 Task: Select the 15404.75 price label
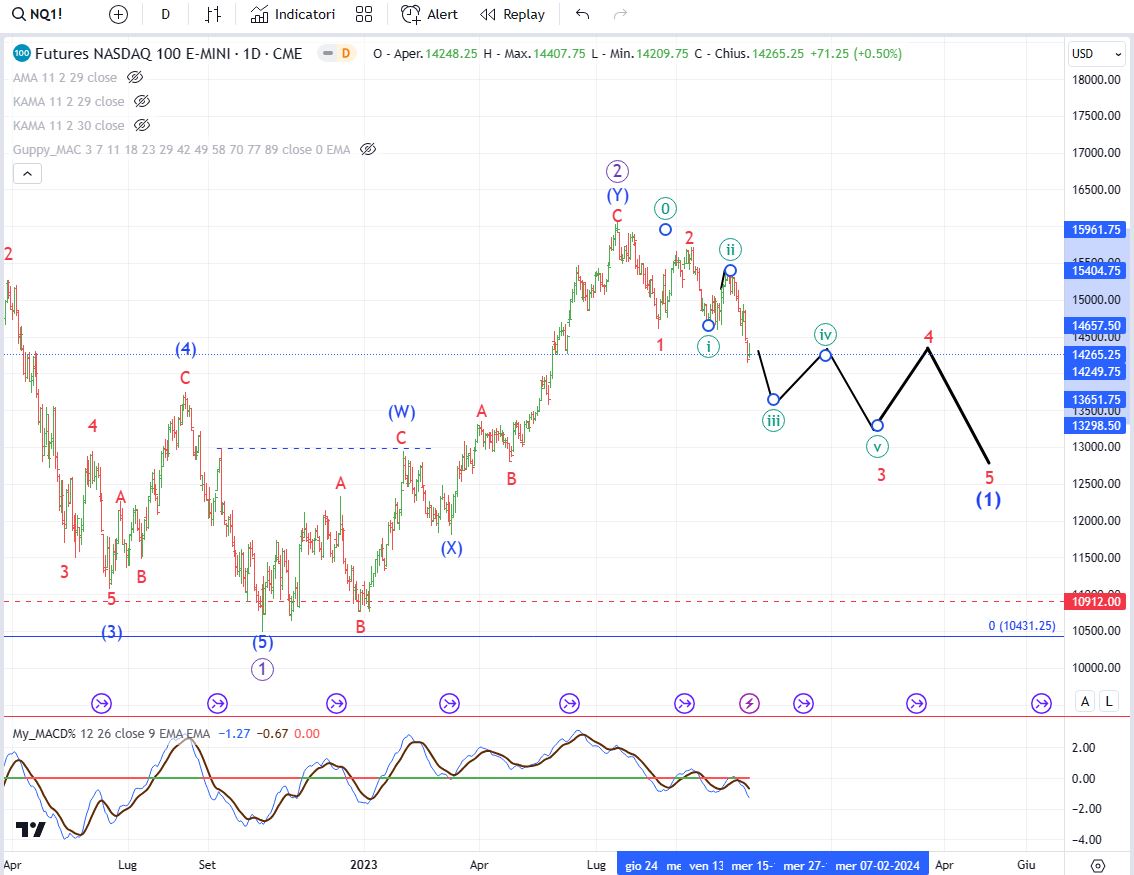1096,270
